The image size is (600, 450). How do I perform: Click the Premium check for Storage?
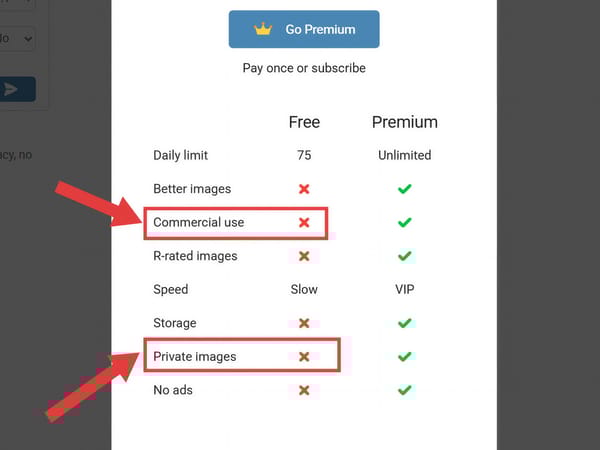coord(404,323)
